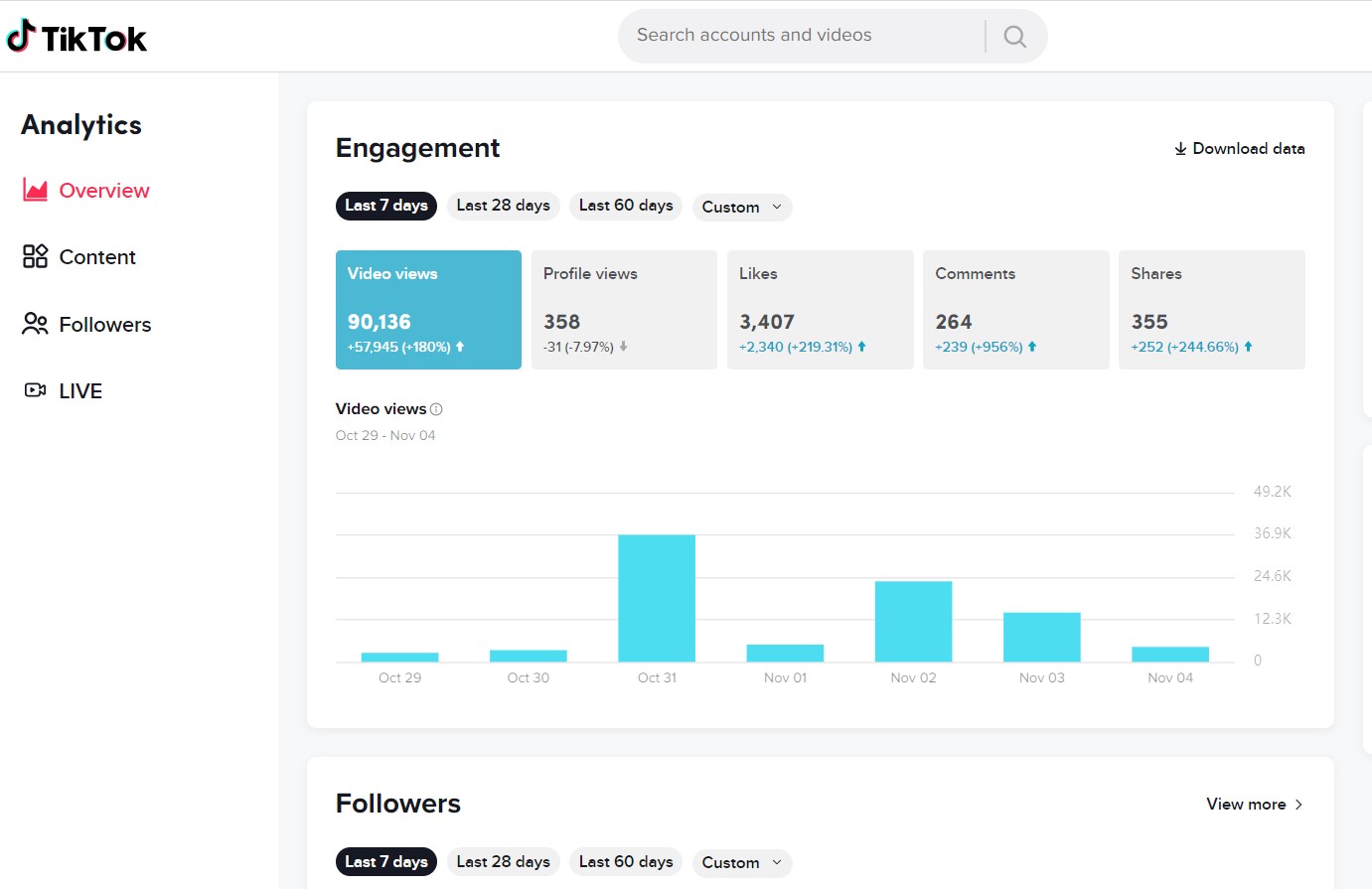Click the Analytics heading text

point(81,125)
